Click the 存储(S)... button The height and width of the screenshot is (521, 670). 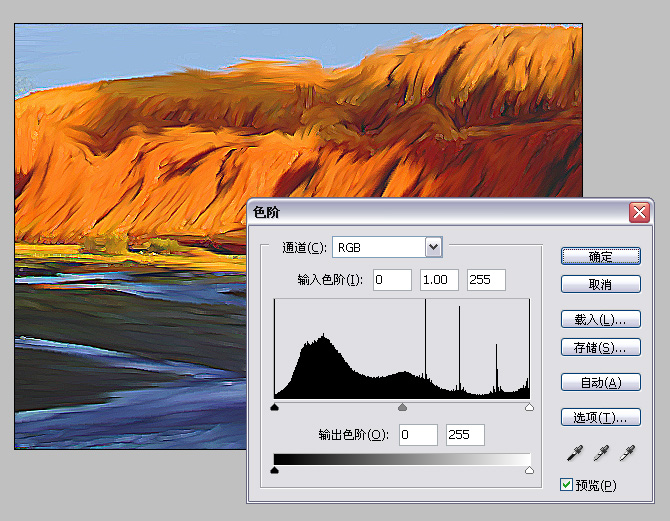coord(600,347)
